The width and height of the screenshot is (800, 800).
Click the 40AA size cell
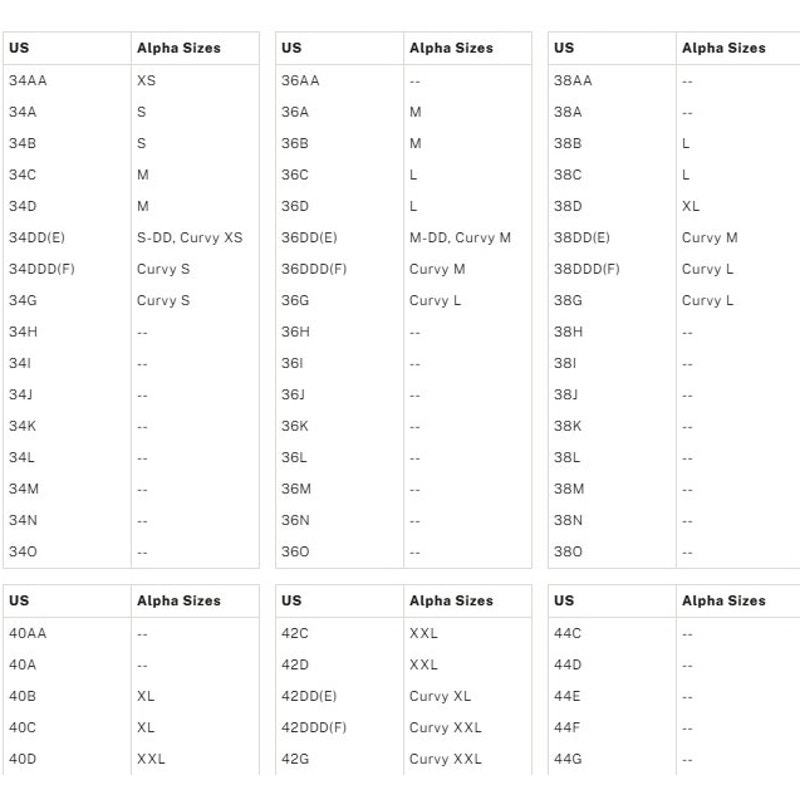click(28, 633)
